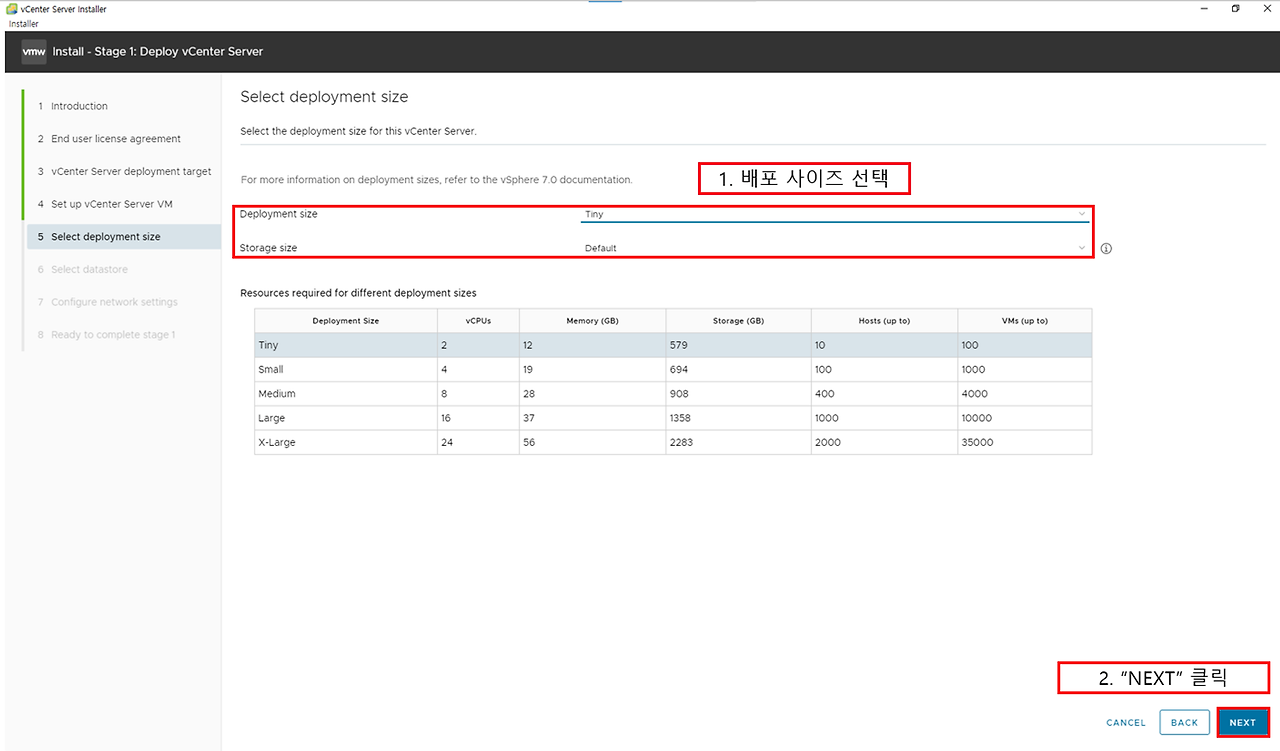Click the Storage (GB) column header
The height and width of the screenshot is (751, 1280).
click(x=738, y=320)
